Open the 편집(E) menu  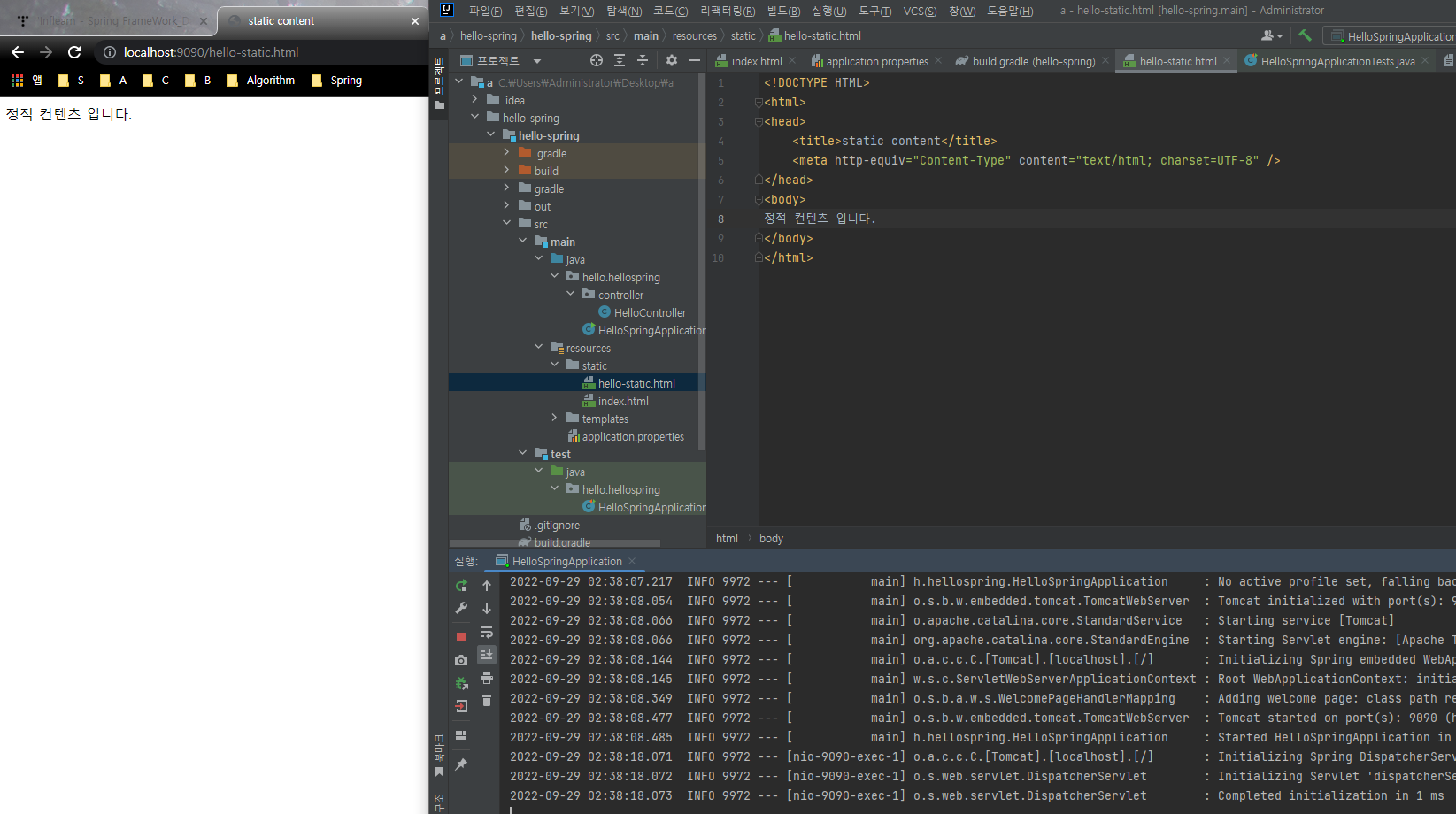531,11
